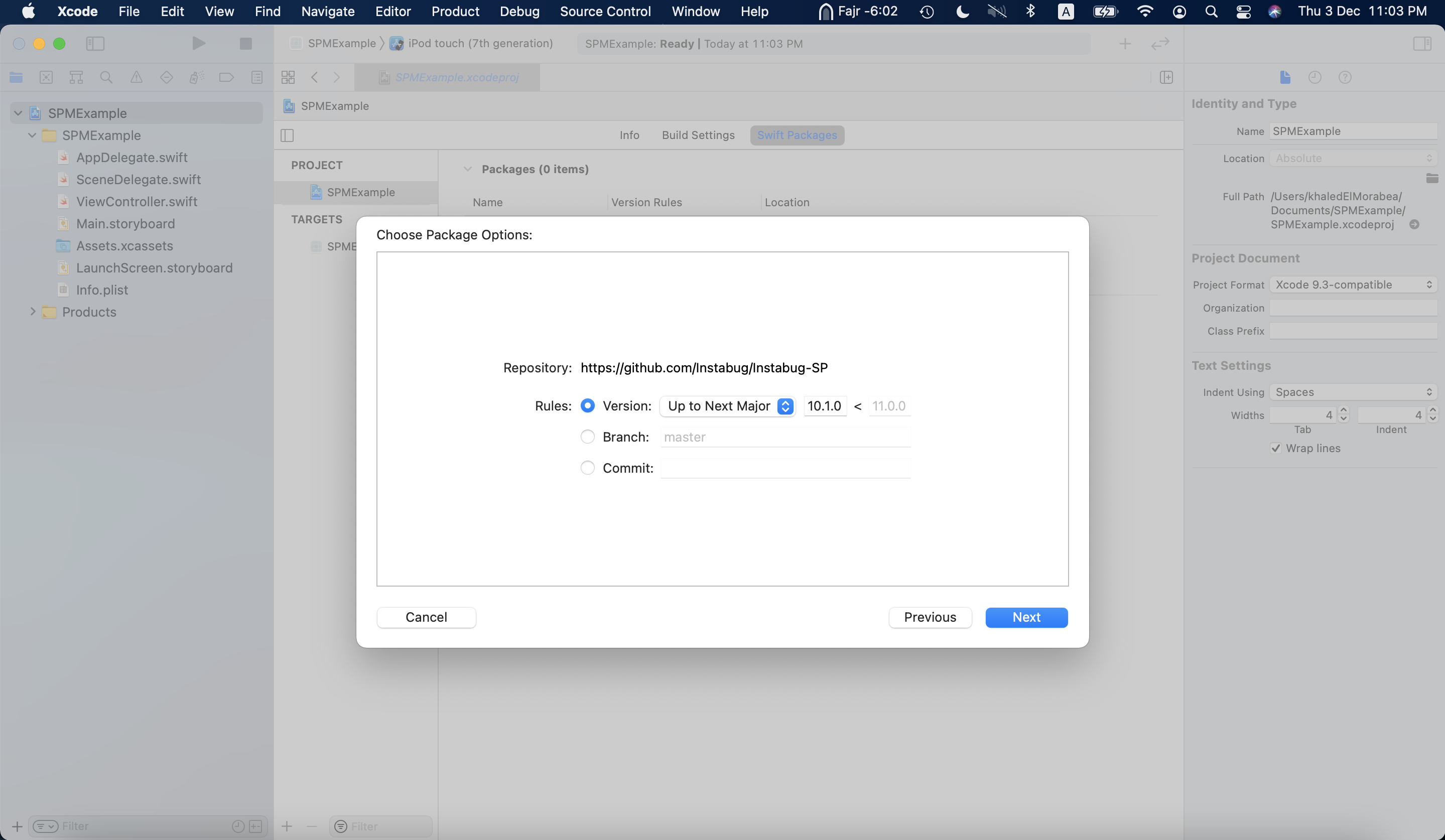This screenshot has height=840, width=1445.
Task: Open the Find navigator magnifier icon
Action: (x=106, y=77)
